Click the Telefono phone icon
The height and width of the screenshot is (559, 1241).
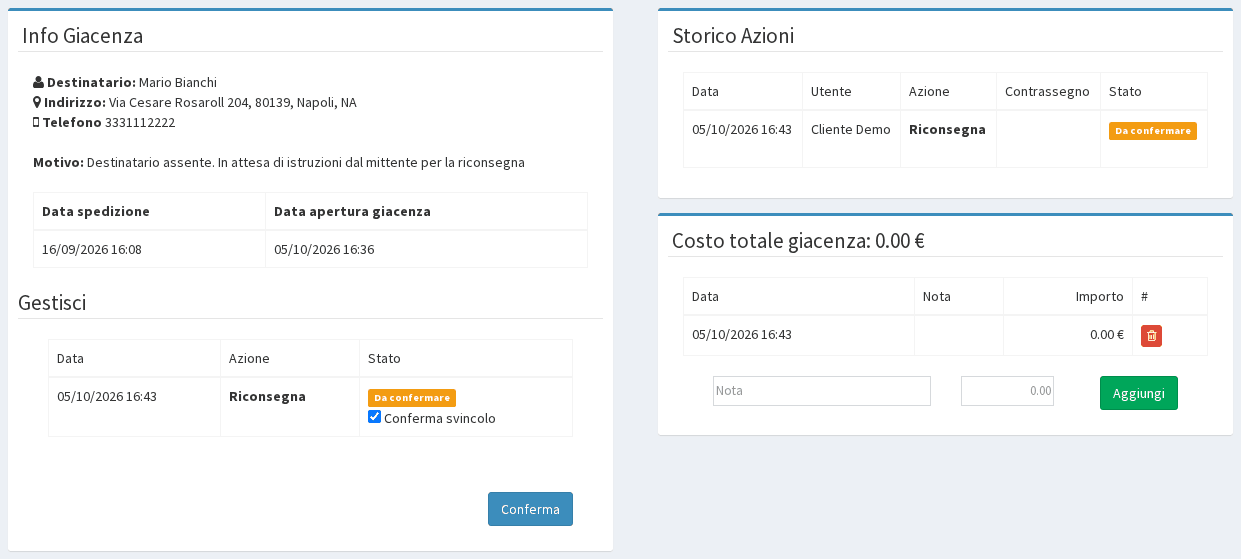(36, 122)
